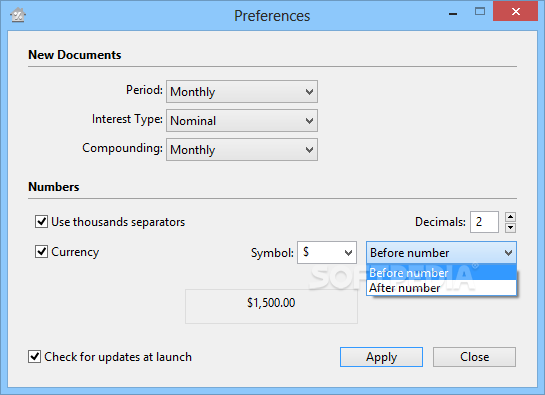
Task: Uncheck the Currency checkbox
Action: pos(41,251)
